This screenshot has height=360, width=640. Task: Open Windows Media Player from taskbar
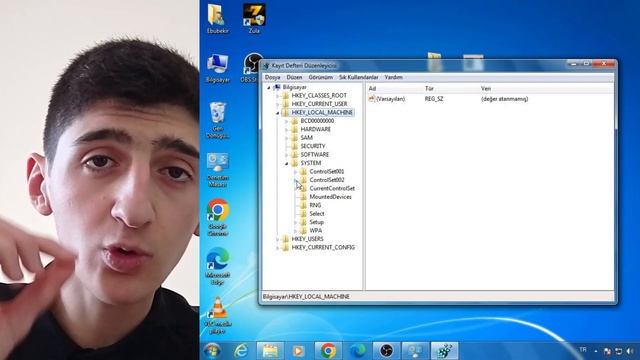click(298, 351)
